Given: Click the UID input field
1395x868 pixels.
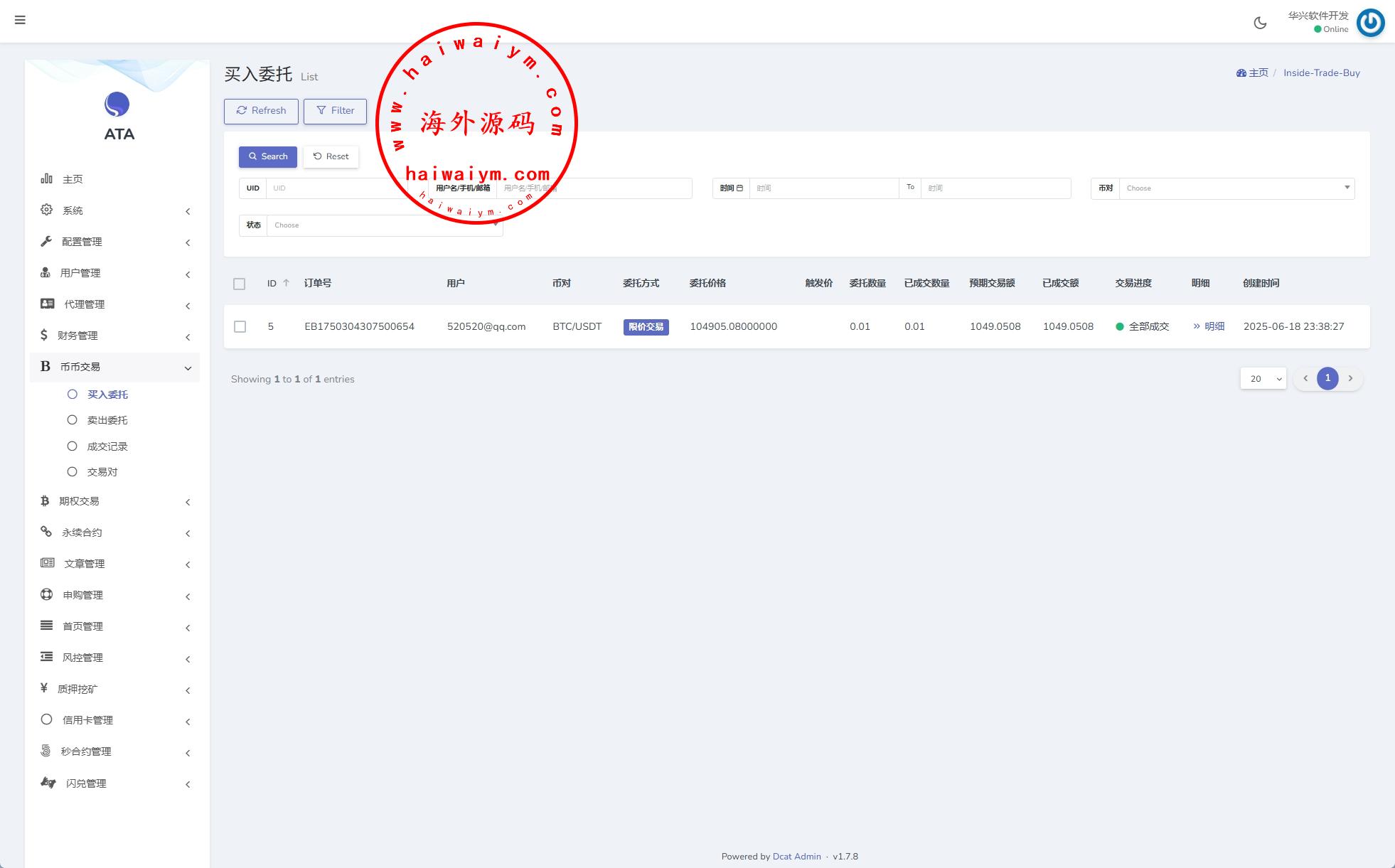Looking at the screenshot, I should 334,188.
